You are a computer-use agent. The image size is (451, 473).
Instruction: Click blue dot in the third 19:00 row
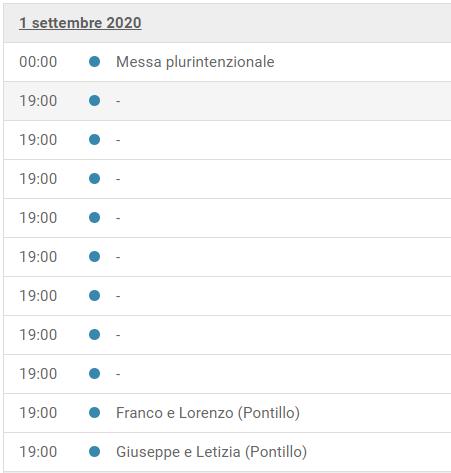(x=95, y=179)
